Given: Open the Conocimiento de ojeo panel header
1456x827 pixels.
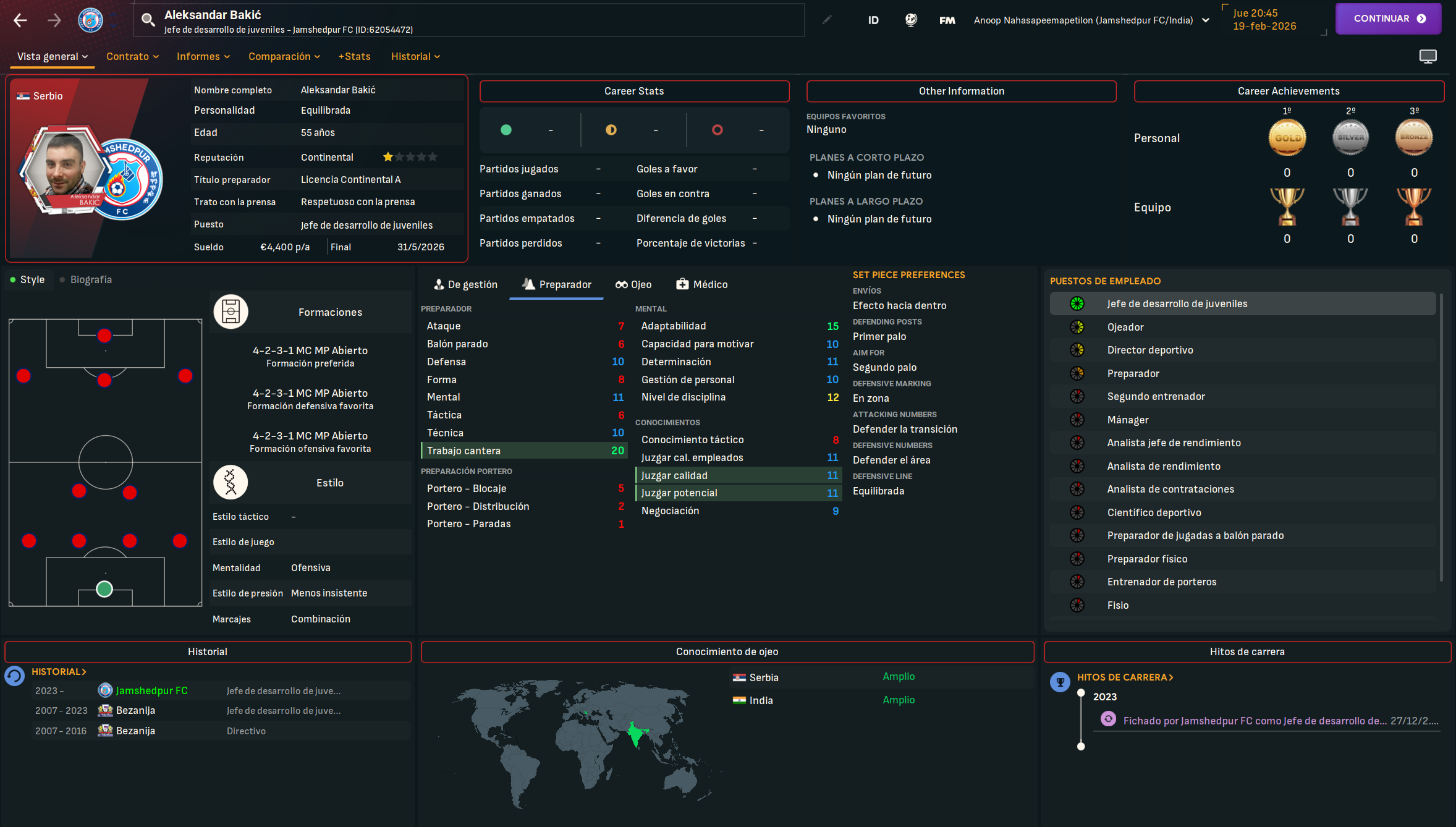Looking at the screenshot, I should click(x=727, y=651).
